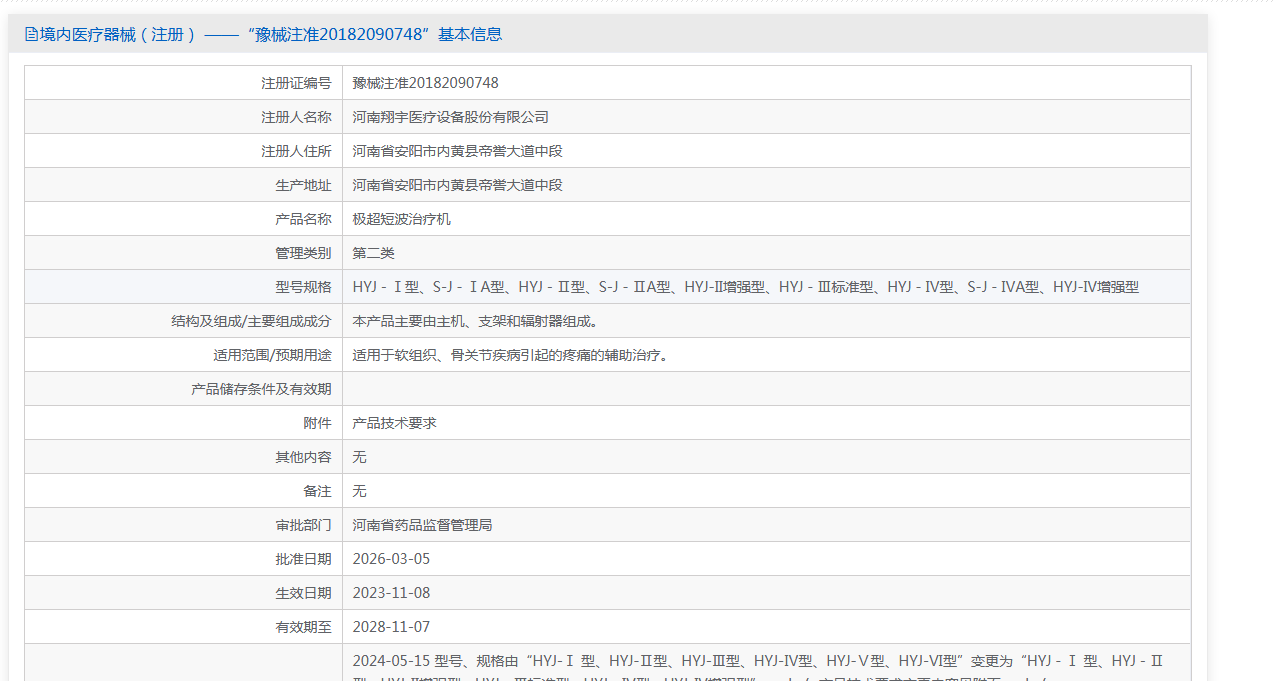Click the label '型号规格'
The height and width of the screenshot is (681, 1273).
303,287
